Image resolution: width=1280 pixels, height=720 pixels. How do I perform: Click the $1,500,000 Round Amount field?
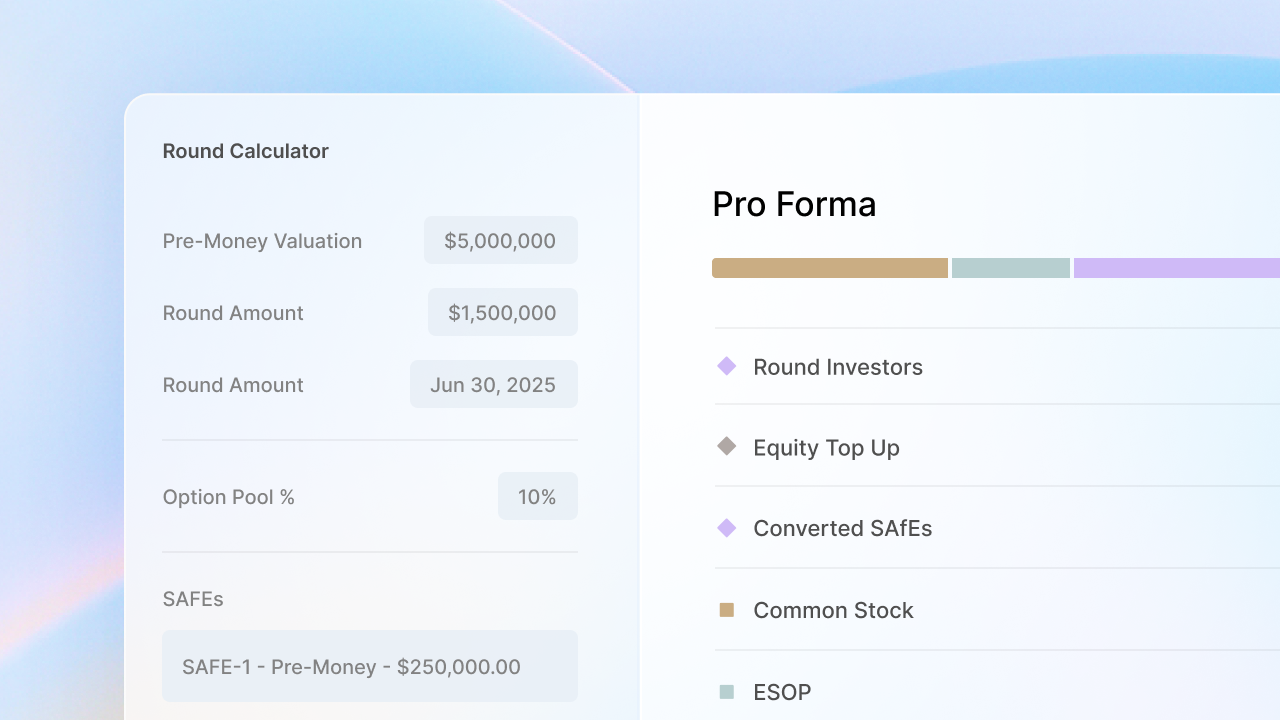(502, 312)
